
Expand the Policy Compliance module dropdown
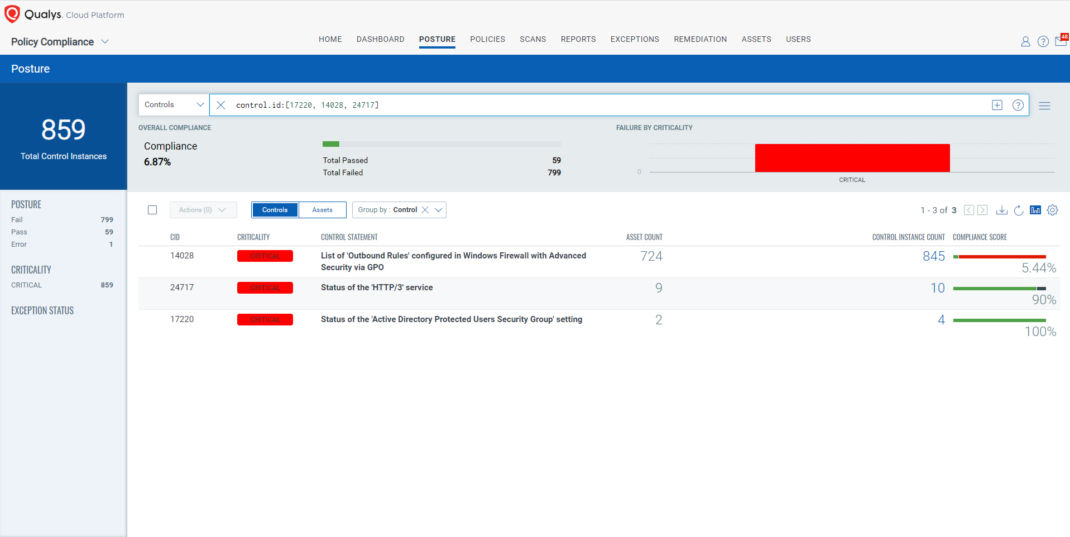click(x=105, y=42)
